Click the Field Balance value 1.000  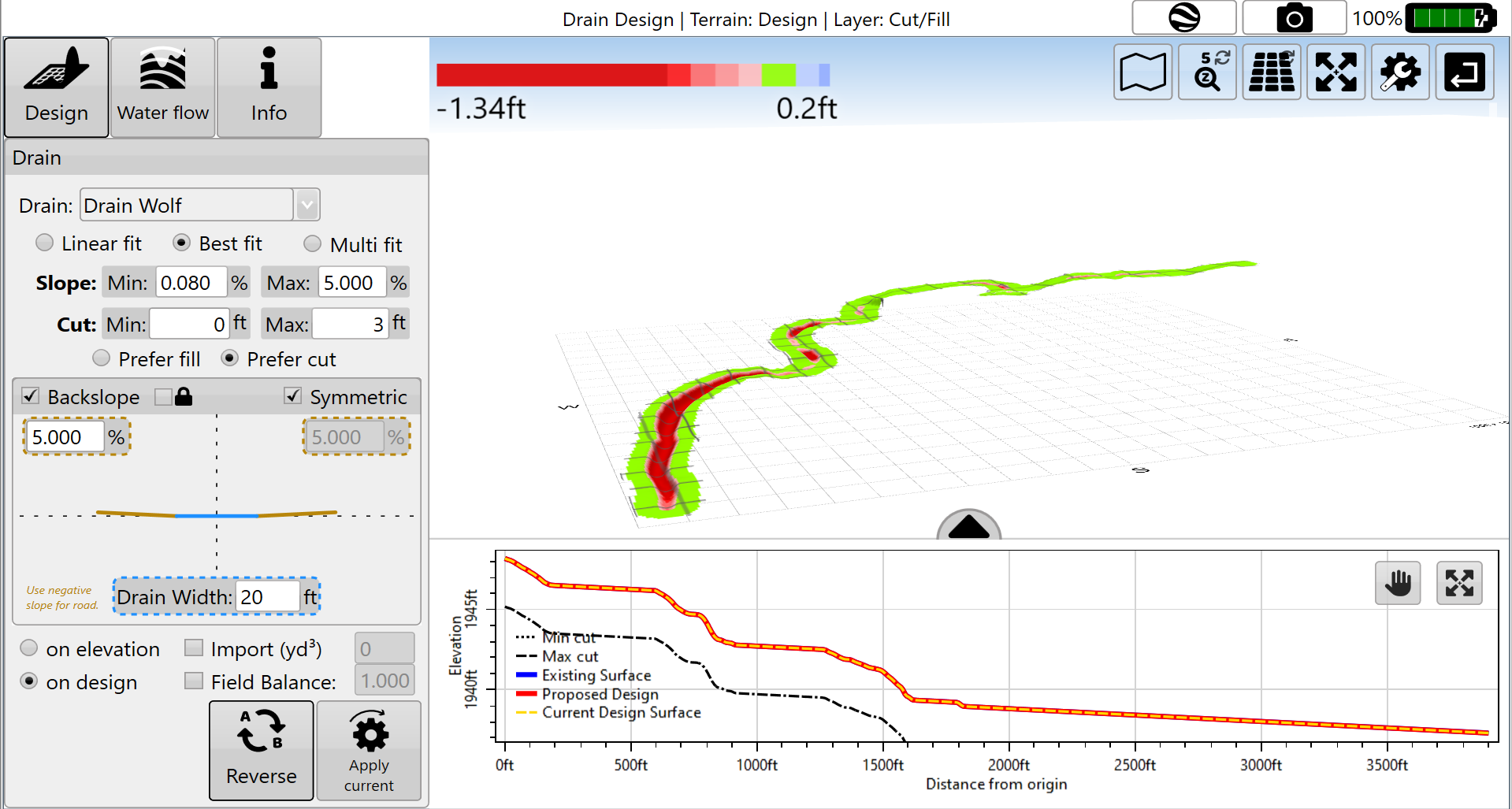click(x=385, y=681)
